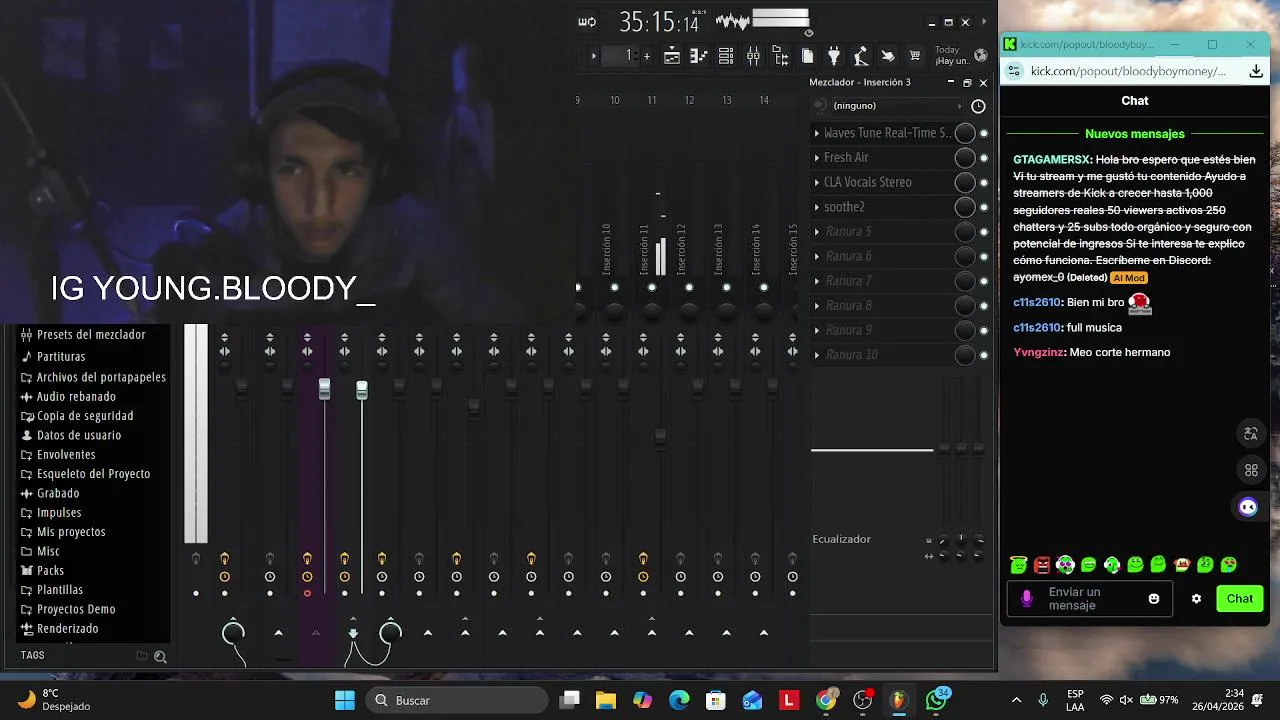1280x720 pixels.
Task: Toggle pattern/song mode button
Action: coord(587,22)
